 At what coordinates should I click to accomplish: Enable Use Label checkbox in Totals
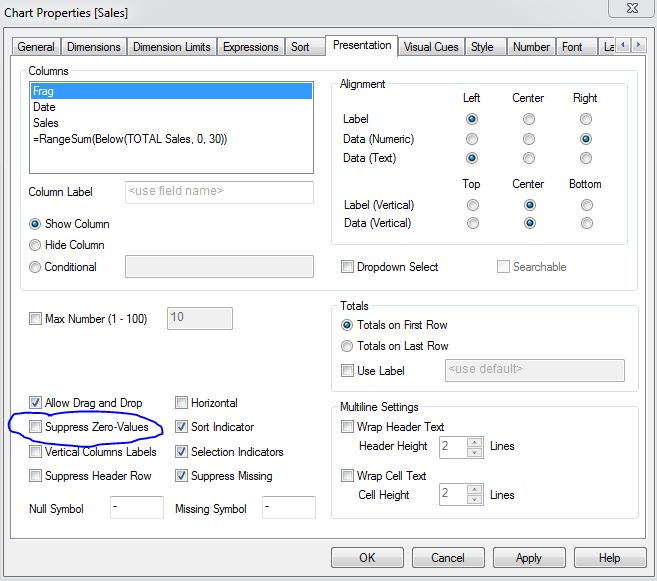click(347, 371)
